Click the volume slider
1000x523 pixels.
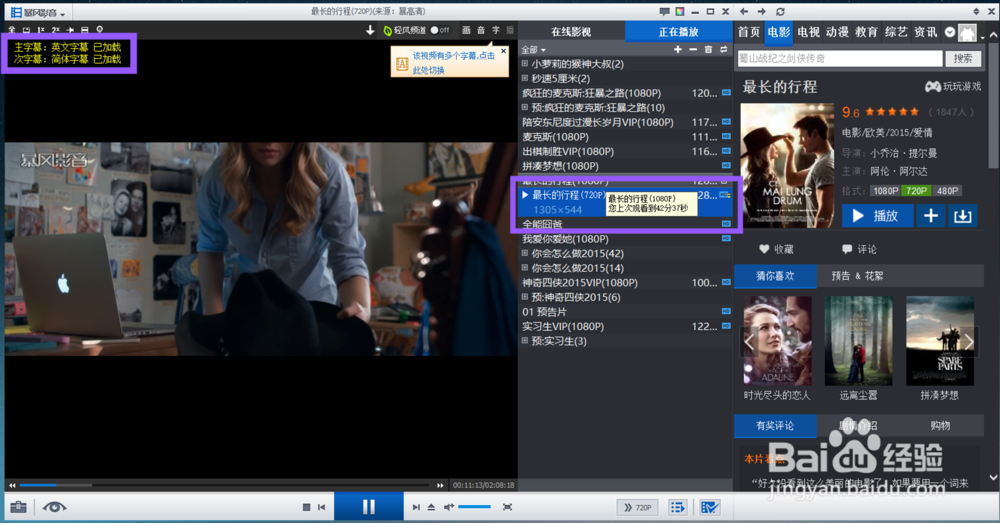click(474, 507)
